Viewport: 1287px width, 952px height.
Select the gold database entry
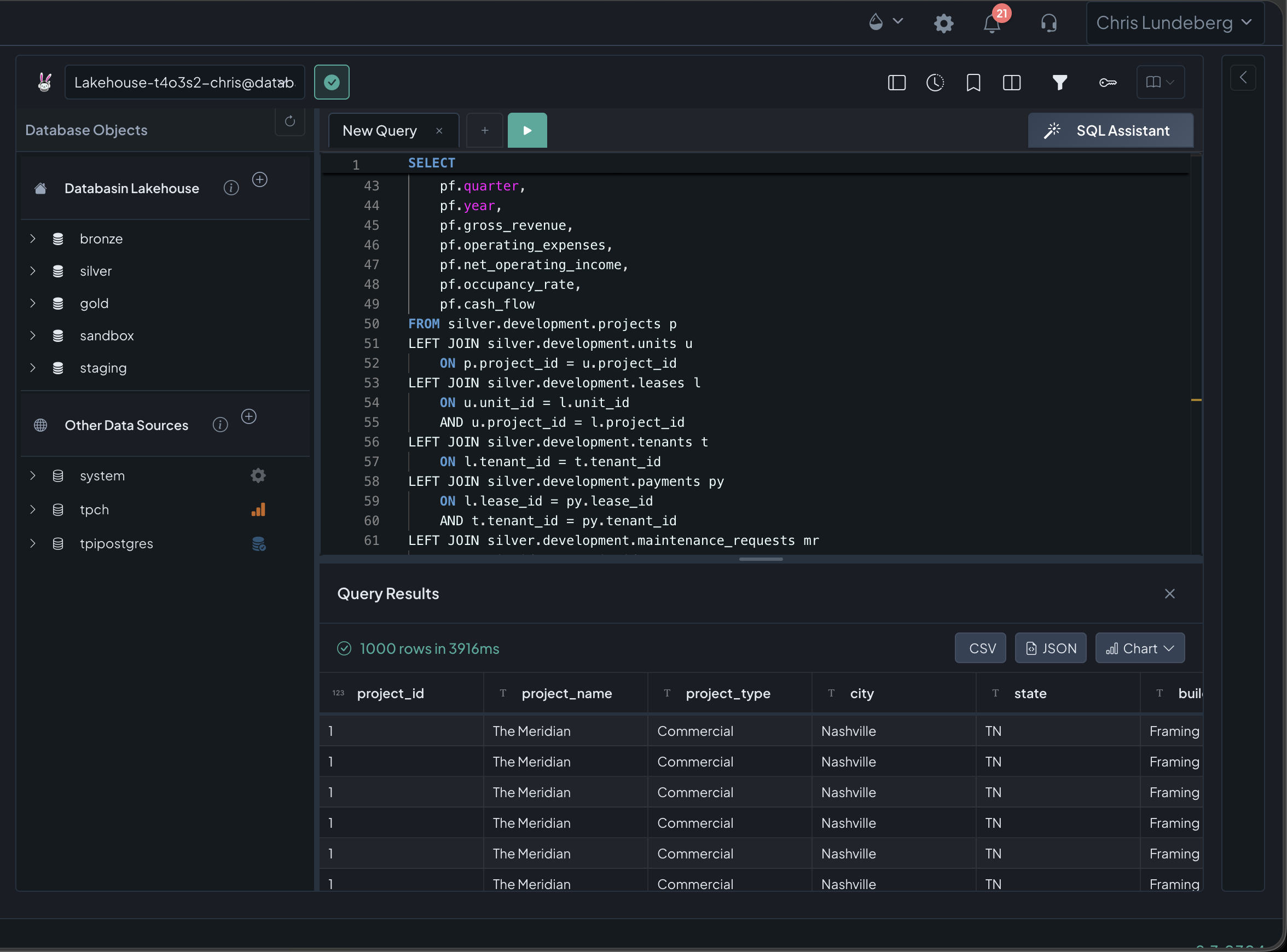95,303
